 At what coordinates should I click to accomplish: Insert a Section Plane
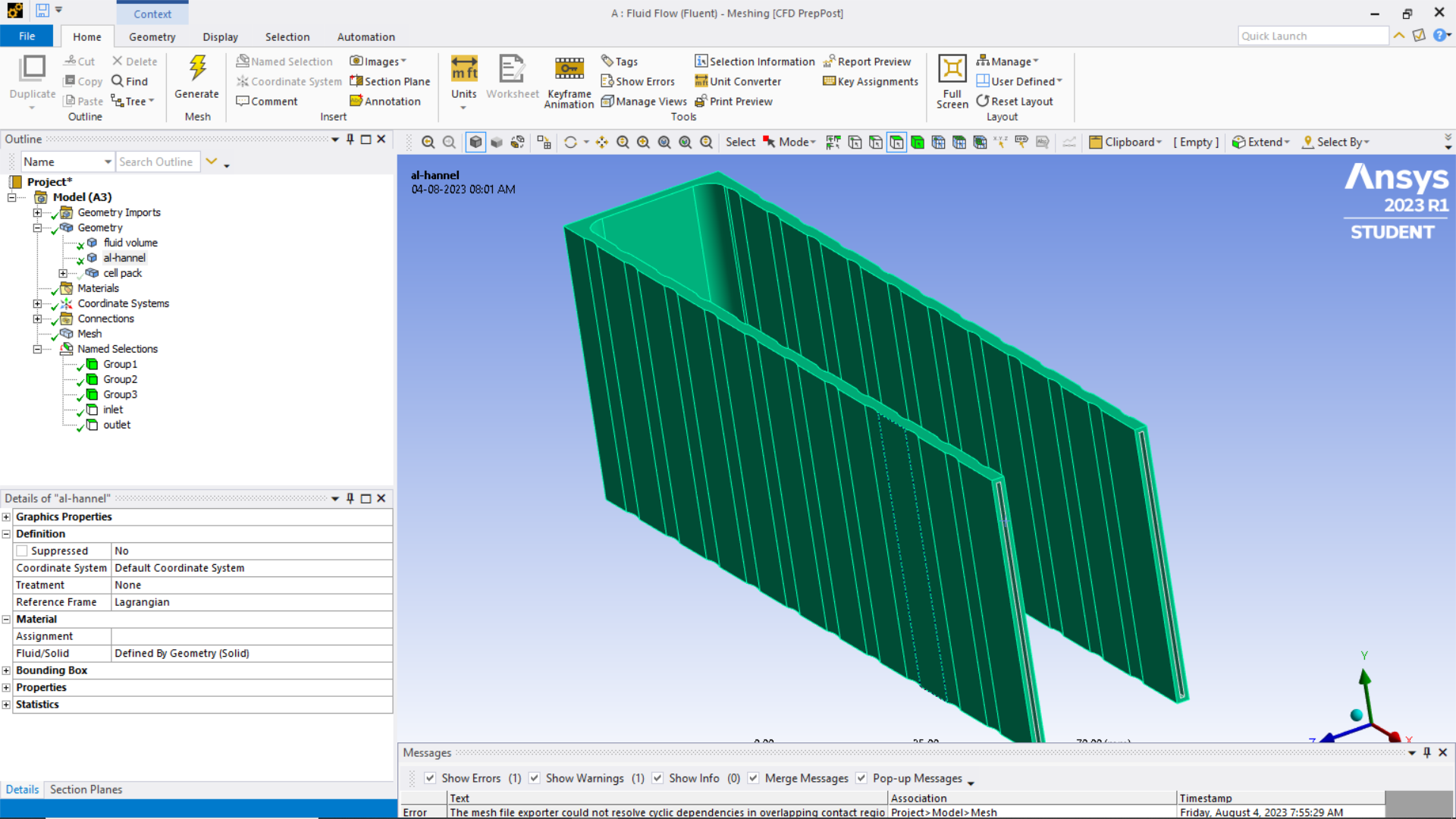pyautogui.click(x=390, y=81)
